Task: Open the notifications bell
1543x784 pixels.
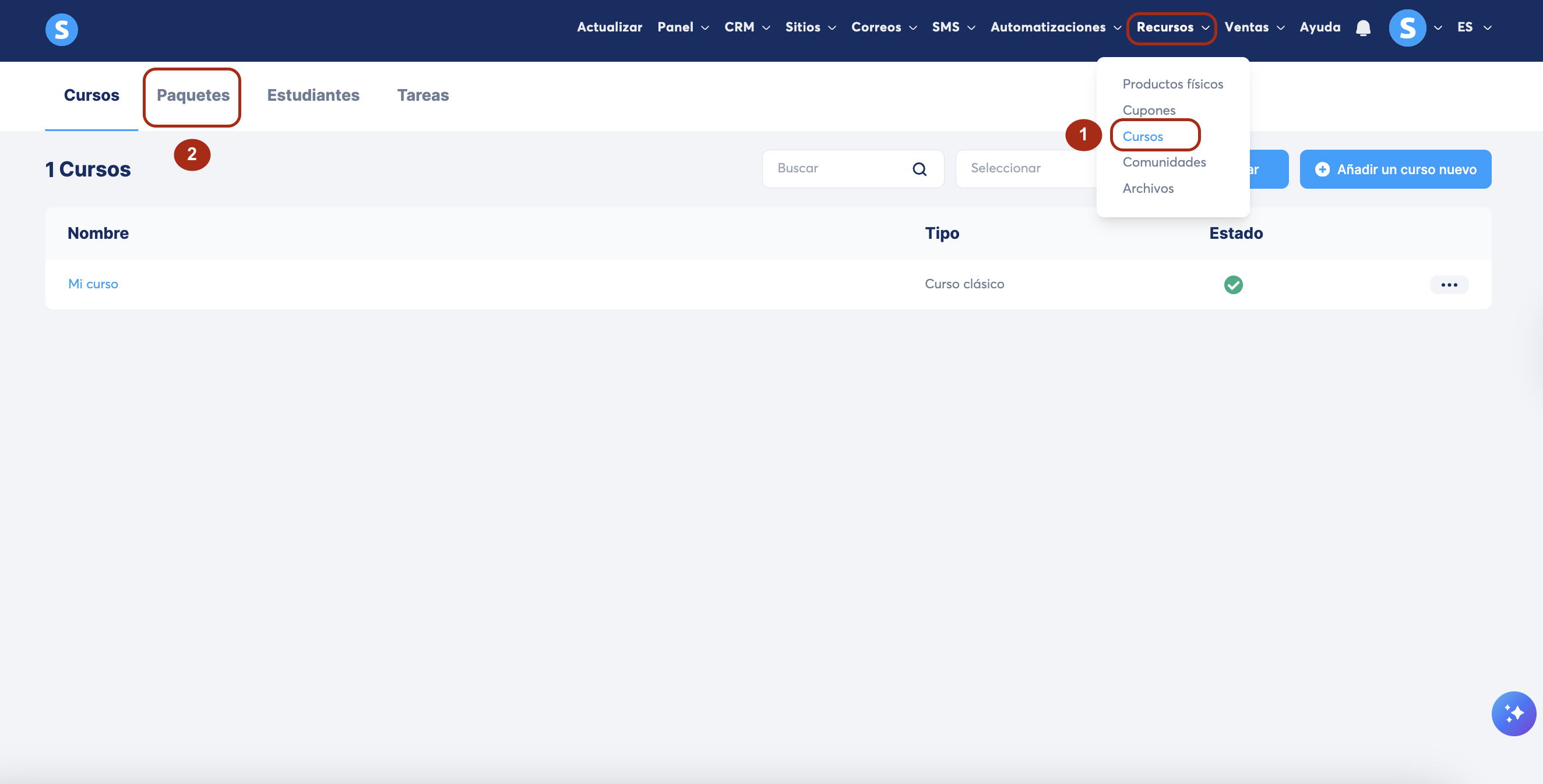Action: point(1363,28)
